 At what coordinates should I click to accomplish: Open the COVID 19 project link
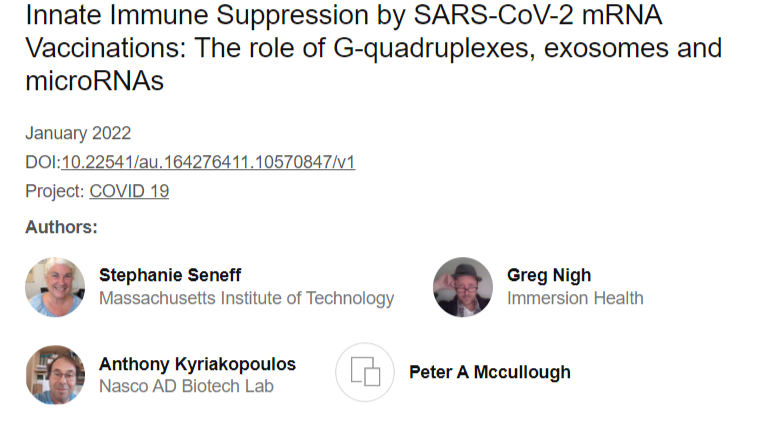[129, 191]
